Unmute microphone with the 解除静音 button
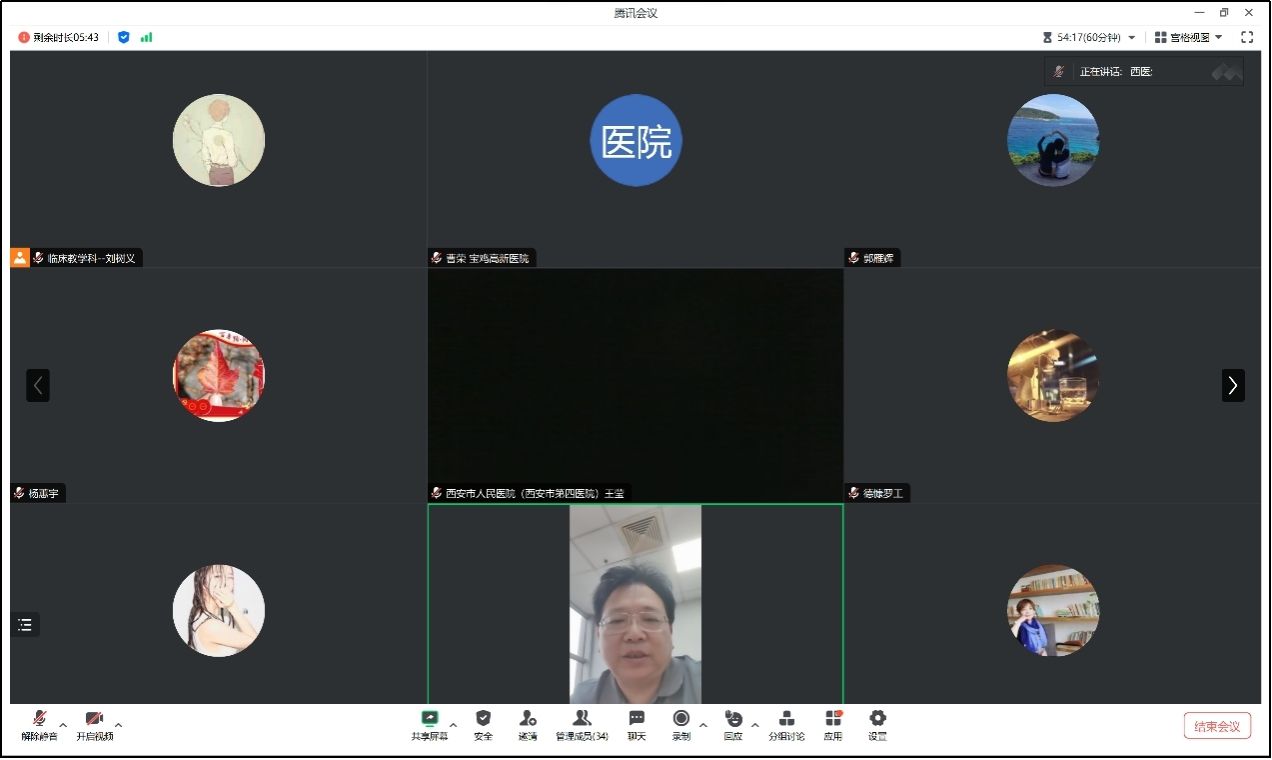 39,725
